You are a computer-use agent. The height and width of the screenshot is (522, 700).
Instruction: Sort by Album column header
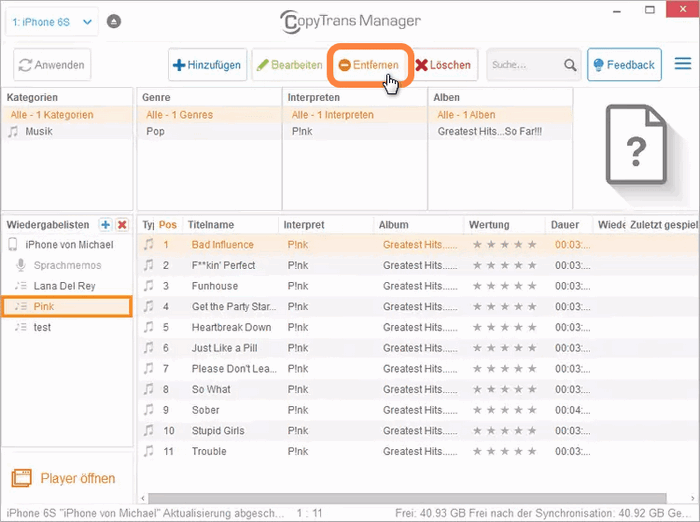(419, 225)
